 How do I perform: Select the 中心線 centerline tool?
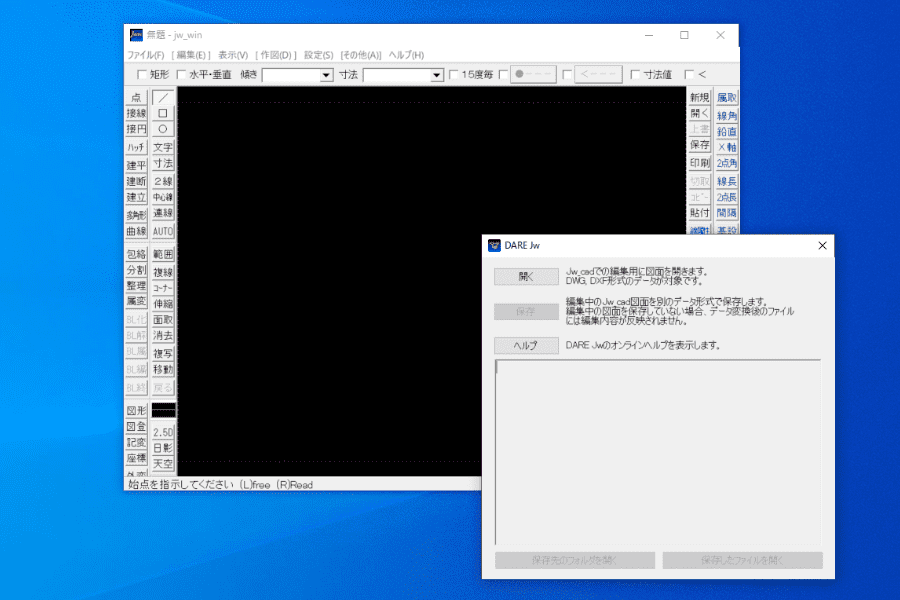point(163,197)
